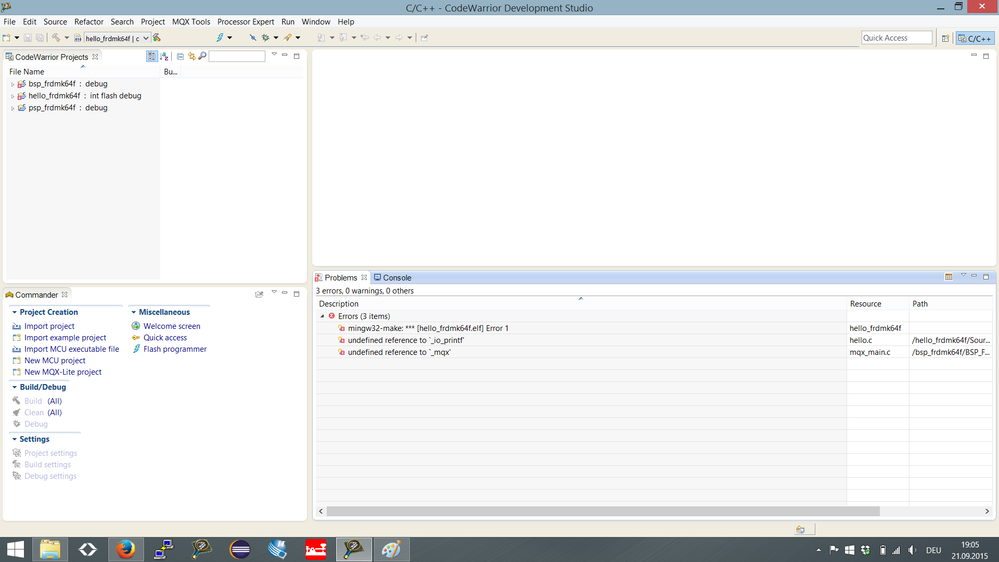The width and height of the screenshot is (999, 562).
Task: Click the Problems view column configuration icon
Action: (949, 277)
